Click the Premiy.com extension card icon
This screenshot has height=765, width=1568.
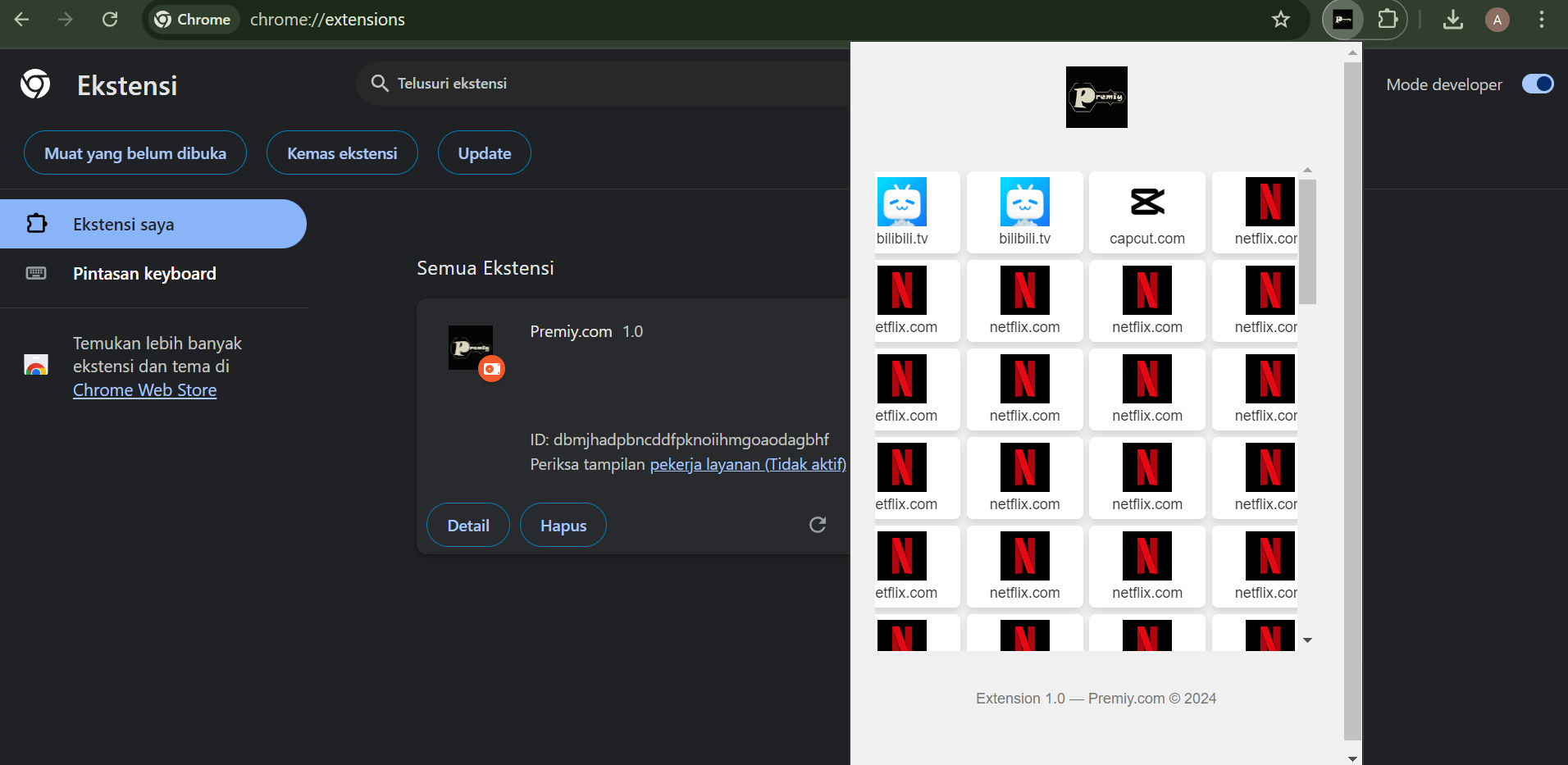tap(471, 348)
